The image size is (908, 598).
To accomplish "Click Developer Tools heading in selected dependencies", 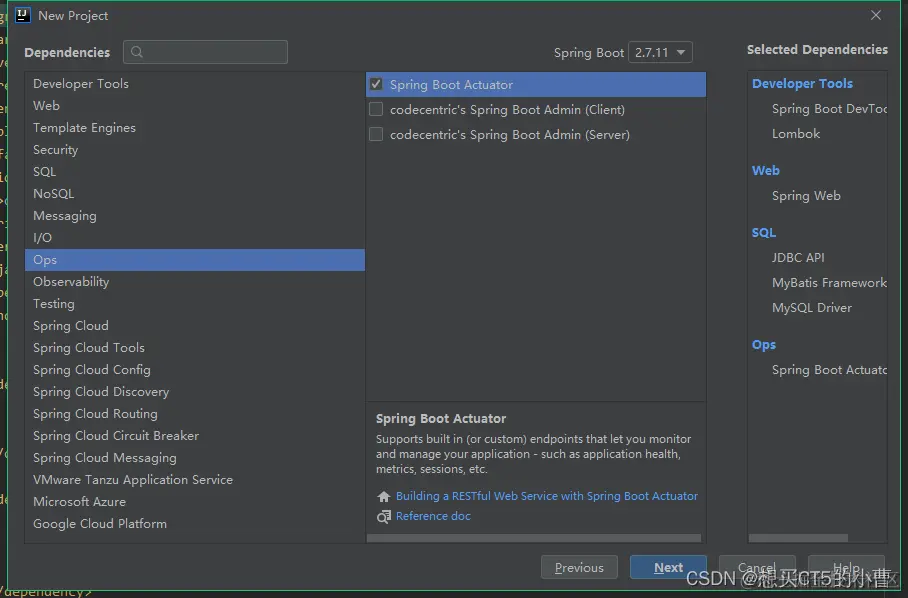I will (803, 83).
